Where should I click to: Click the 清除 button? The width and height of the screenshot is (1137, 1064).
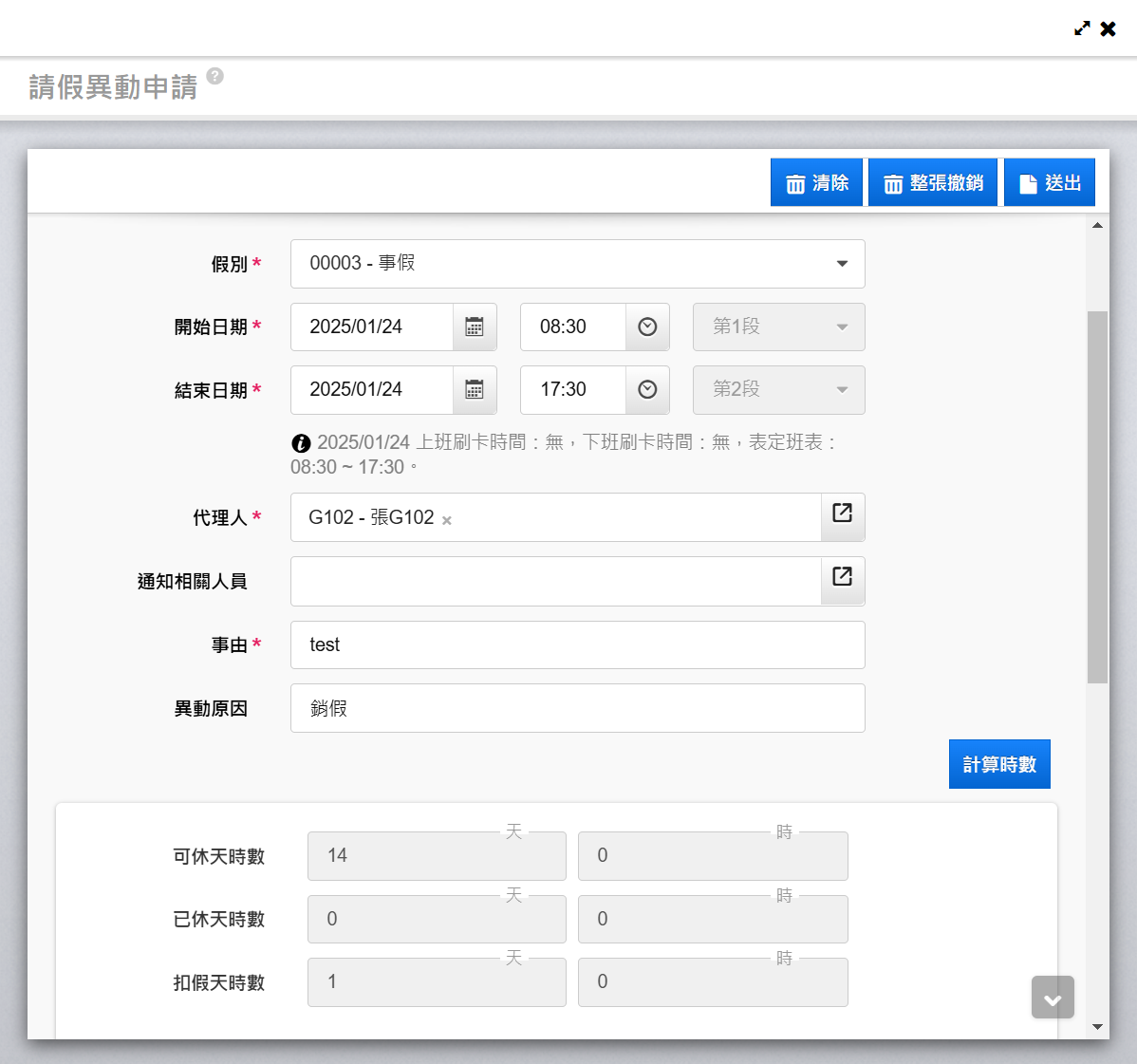816,182
